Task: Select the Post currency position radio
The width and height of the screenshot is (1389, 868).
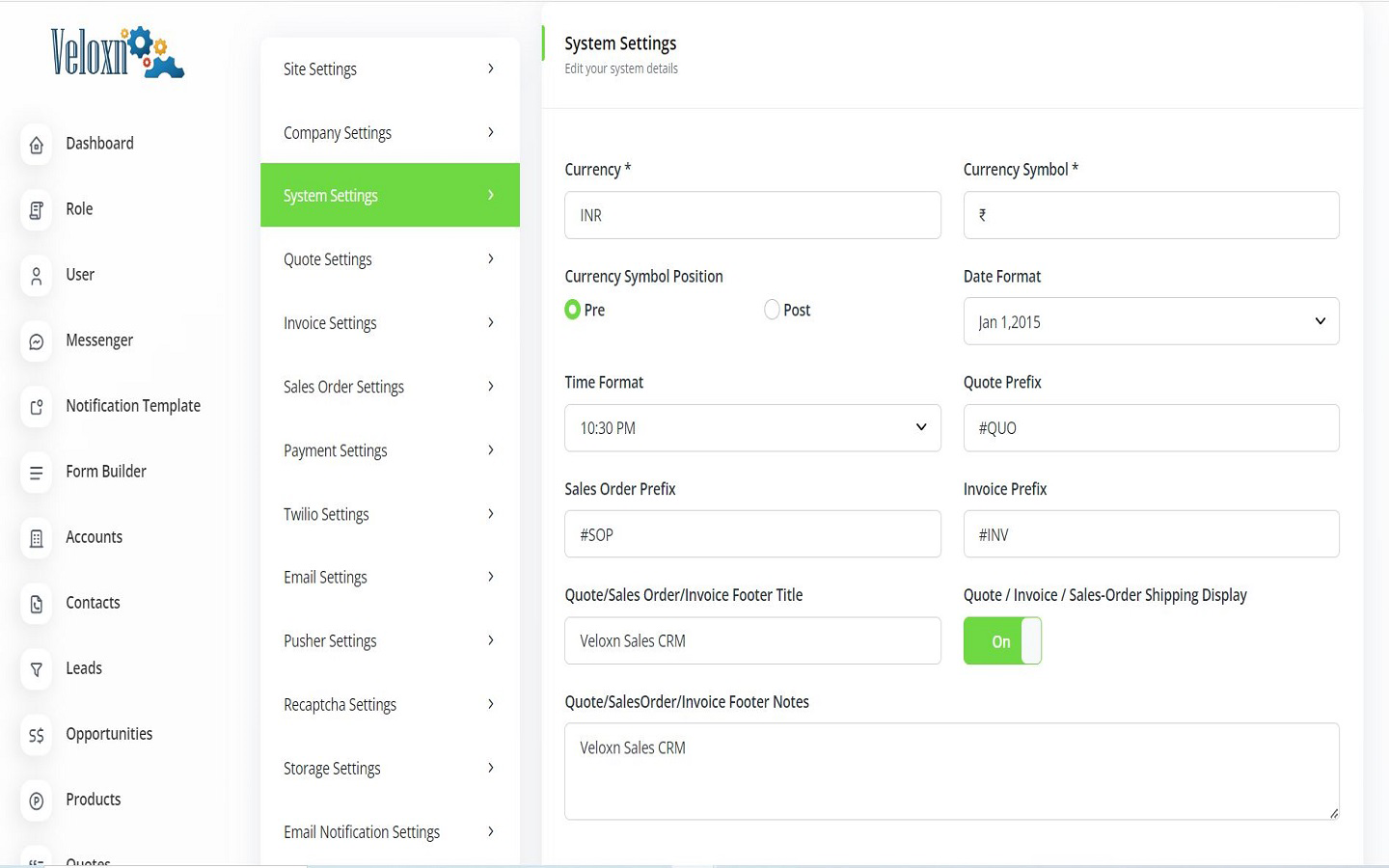Action: [772, 310]
